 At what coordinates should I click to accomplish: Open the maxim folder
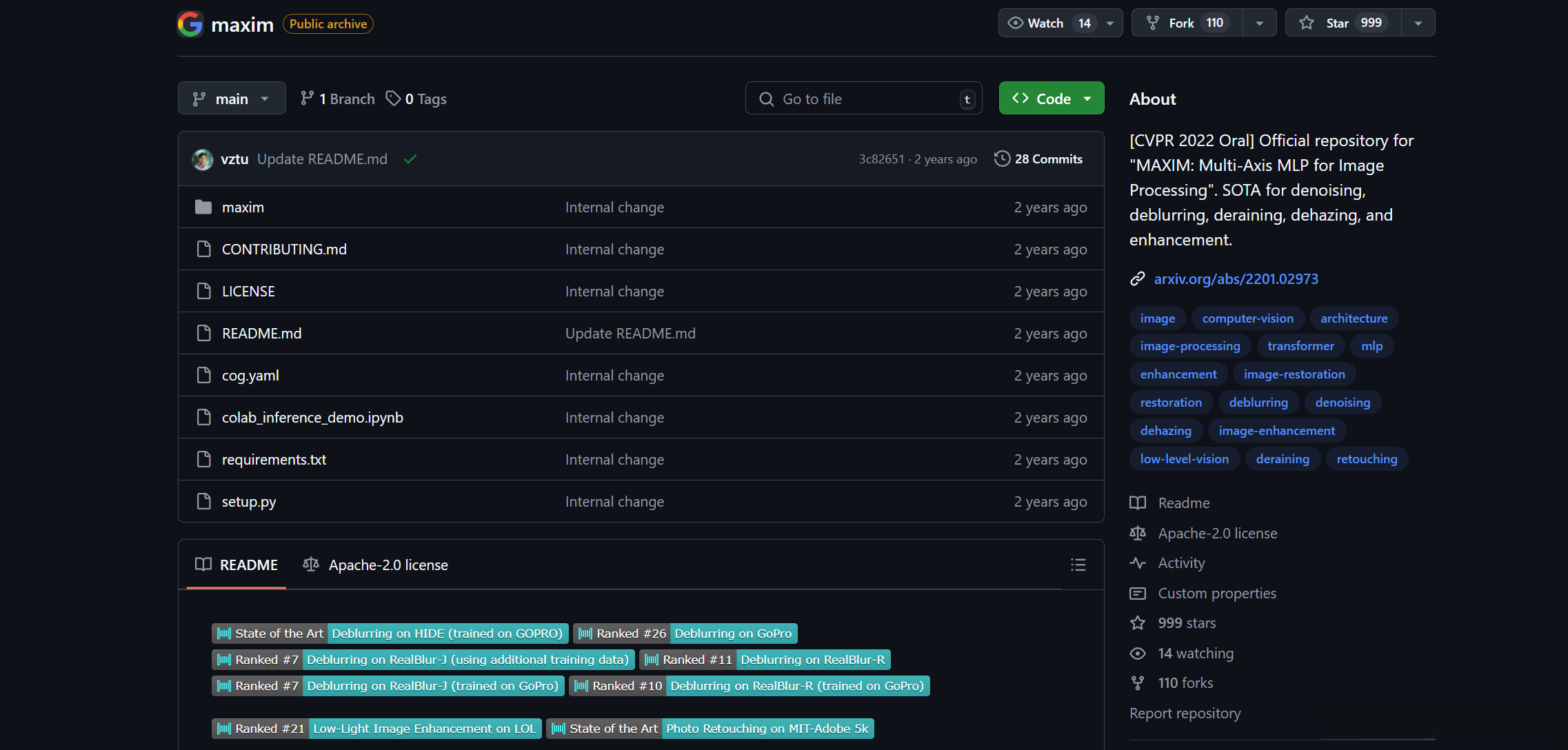(x=243, y=207)
